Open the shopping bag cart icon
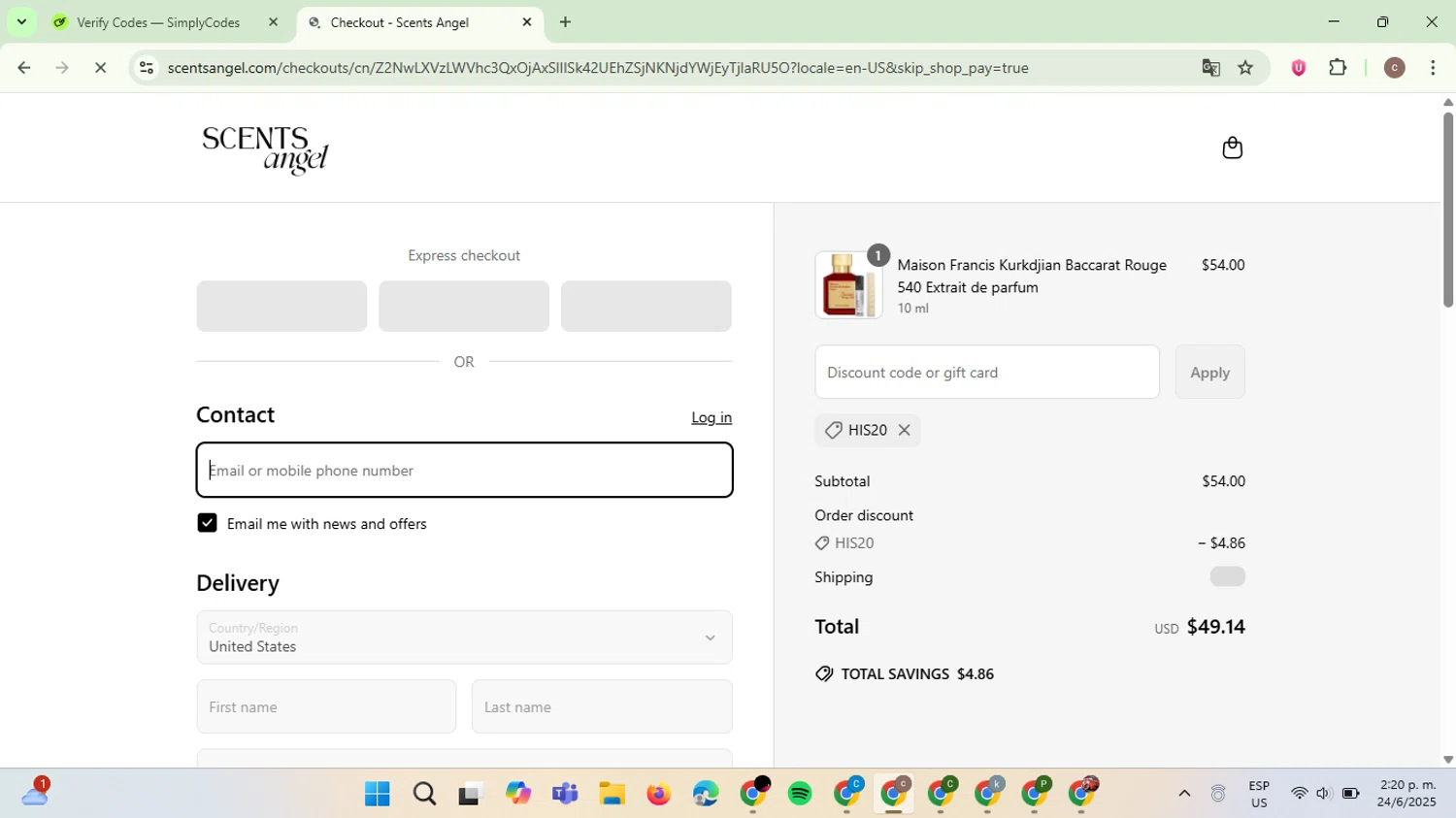 (1232, 147)
